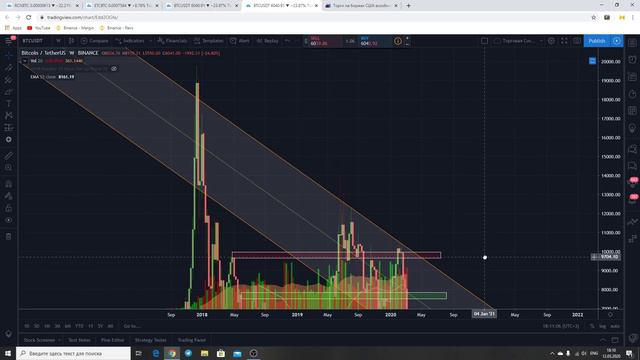Screen dimensions: 640x360
Task: Click the play icon beside Publish
Action: pos(617,41)
